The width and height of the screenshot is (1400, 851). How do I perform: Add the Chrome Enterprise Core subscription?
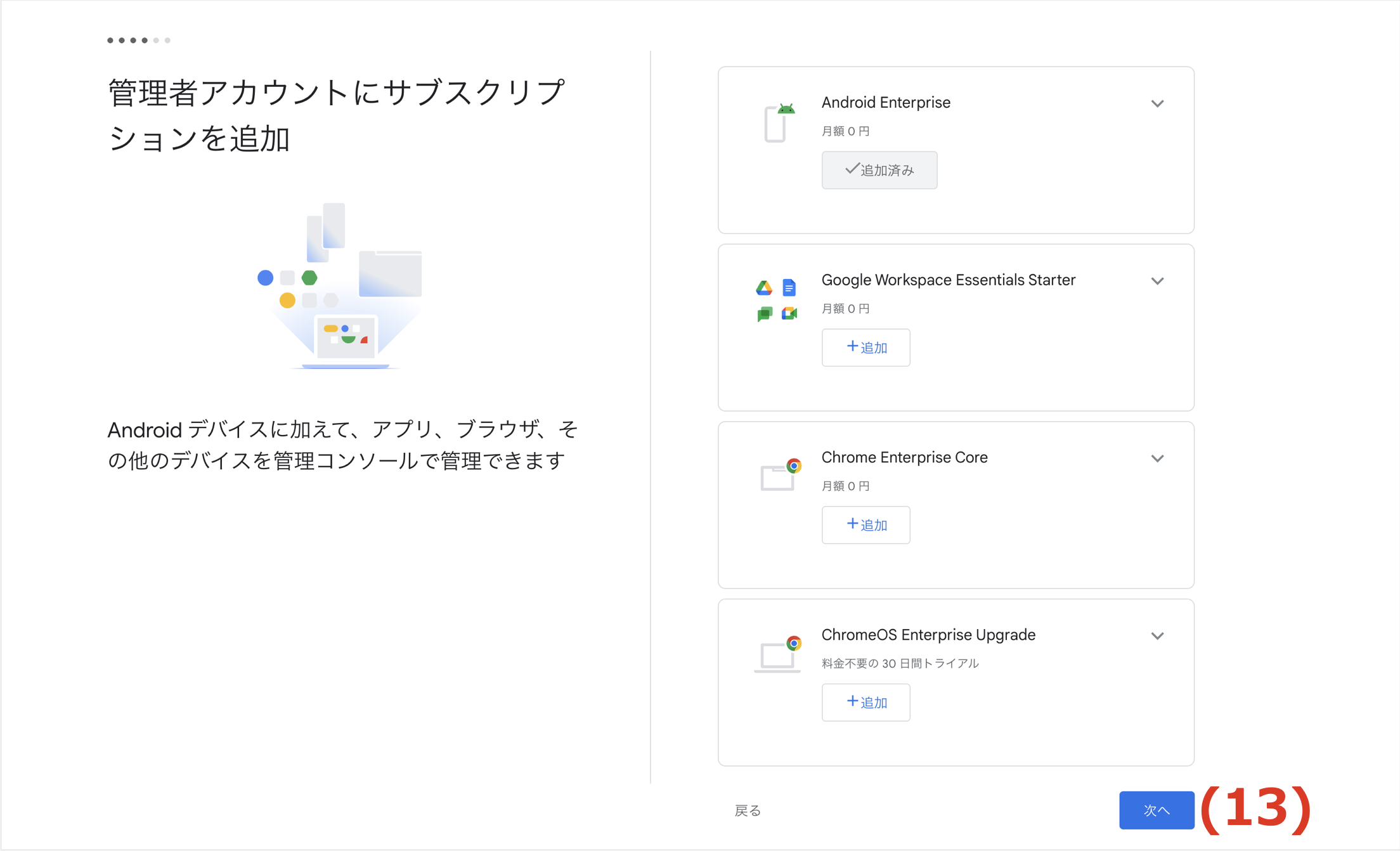point(866,525)
